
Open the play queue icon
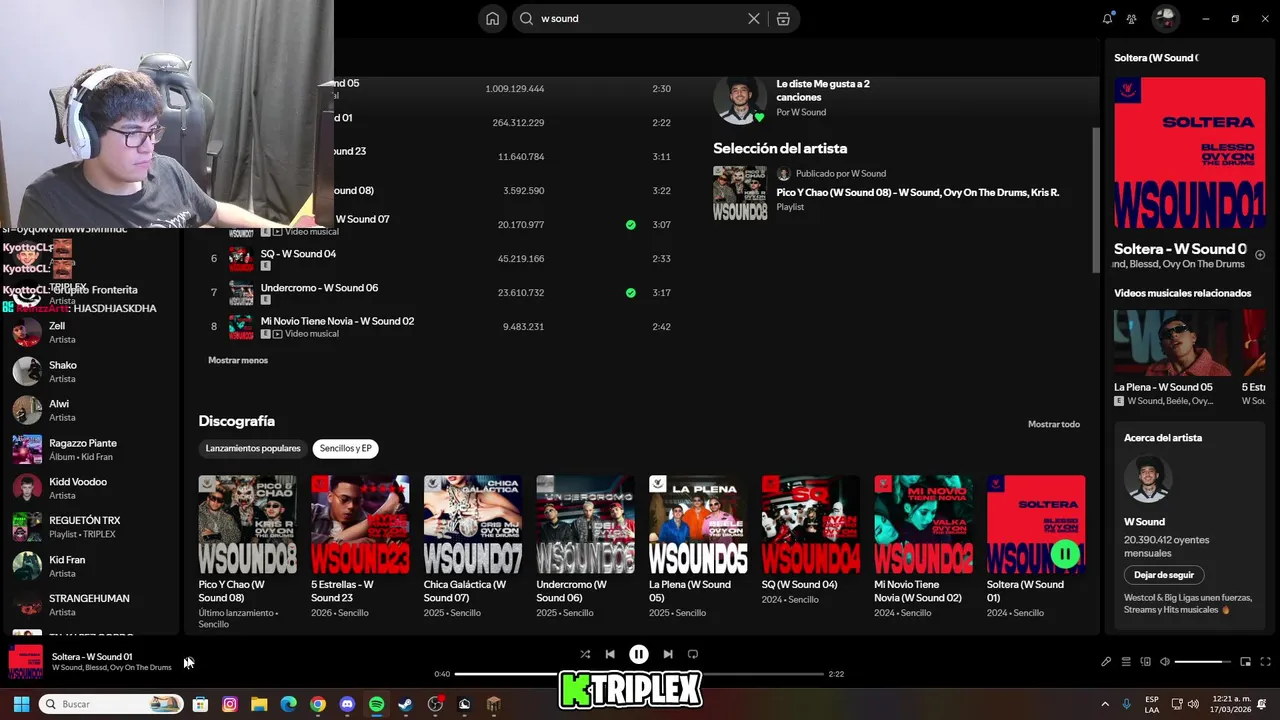(1126, 661)
